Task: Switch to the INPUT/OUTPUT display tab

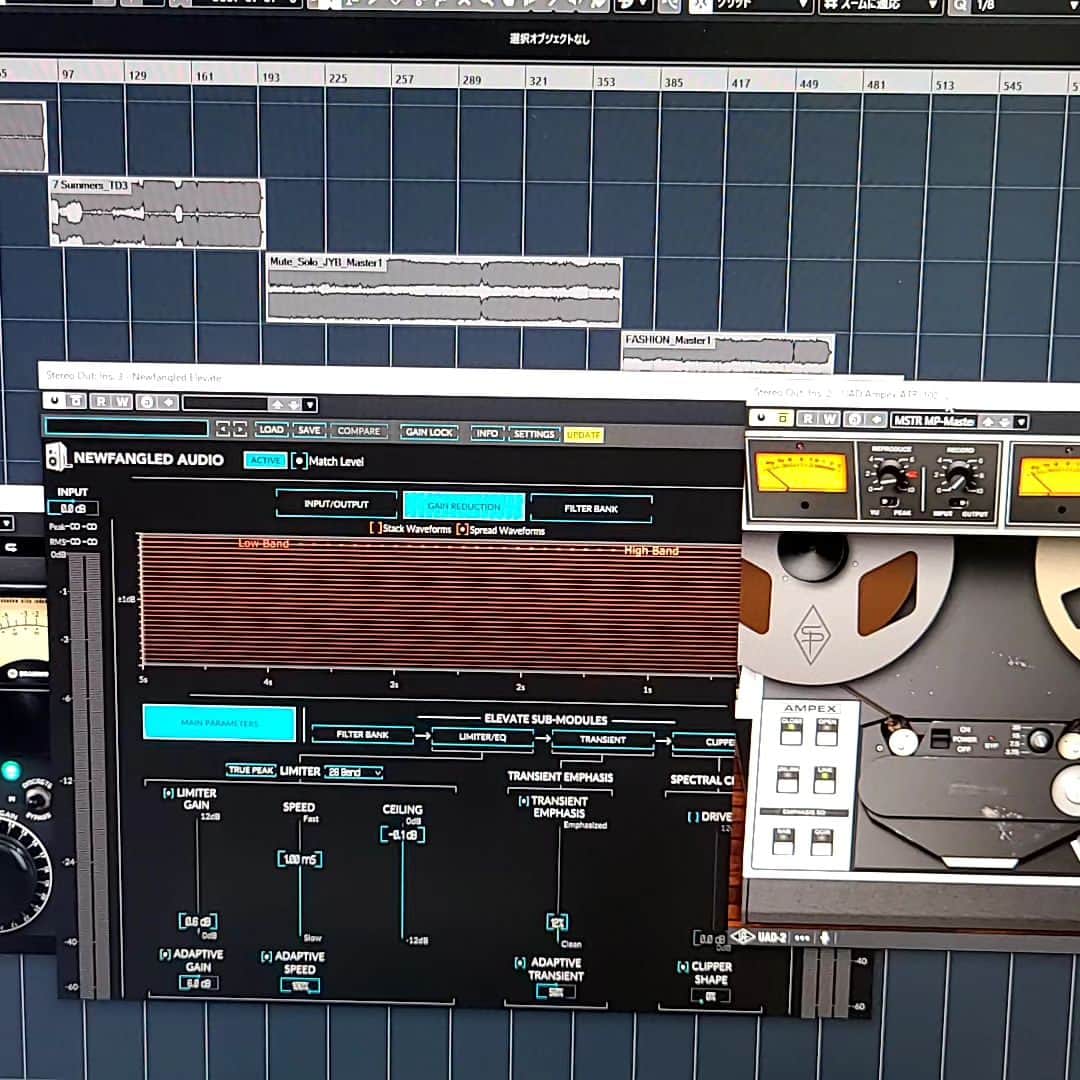Action: [336, 504]
